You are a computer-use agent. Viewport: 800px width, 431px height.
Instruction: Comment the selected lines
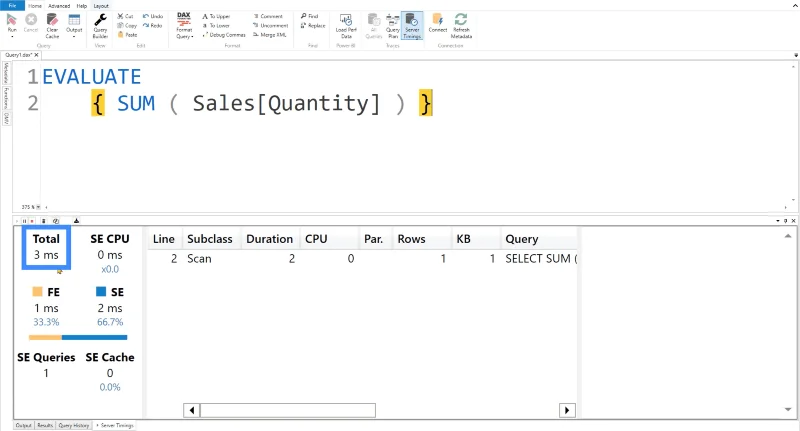click(268, 16)
